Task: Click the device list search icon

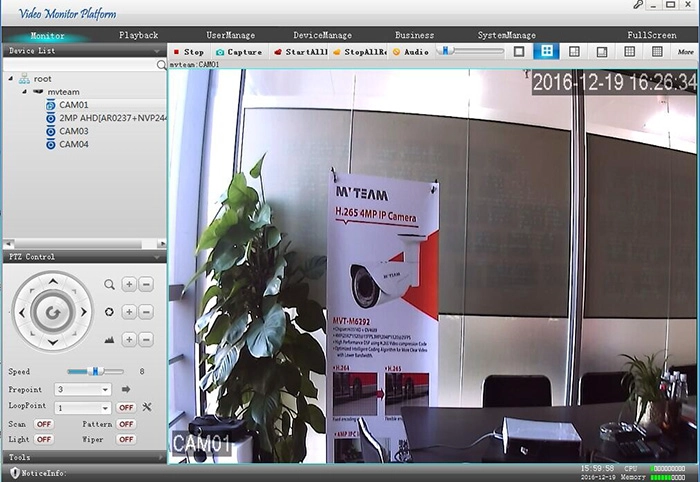Action: [x=161, y=65]
